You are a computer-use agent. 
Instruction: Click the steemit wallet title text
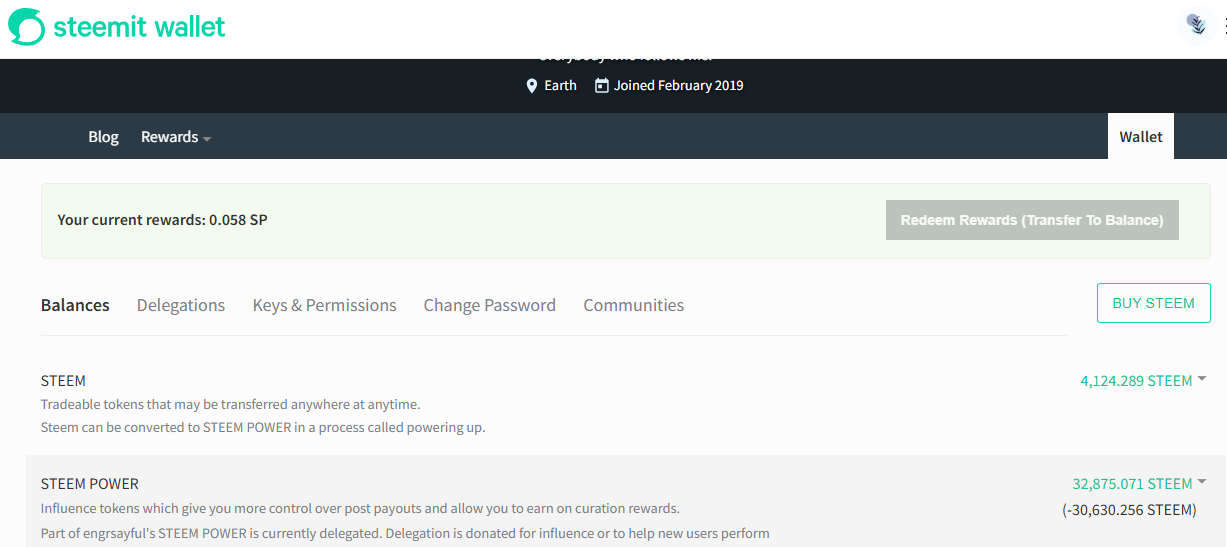139,27
